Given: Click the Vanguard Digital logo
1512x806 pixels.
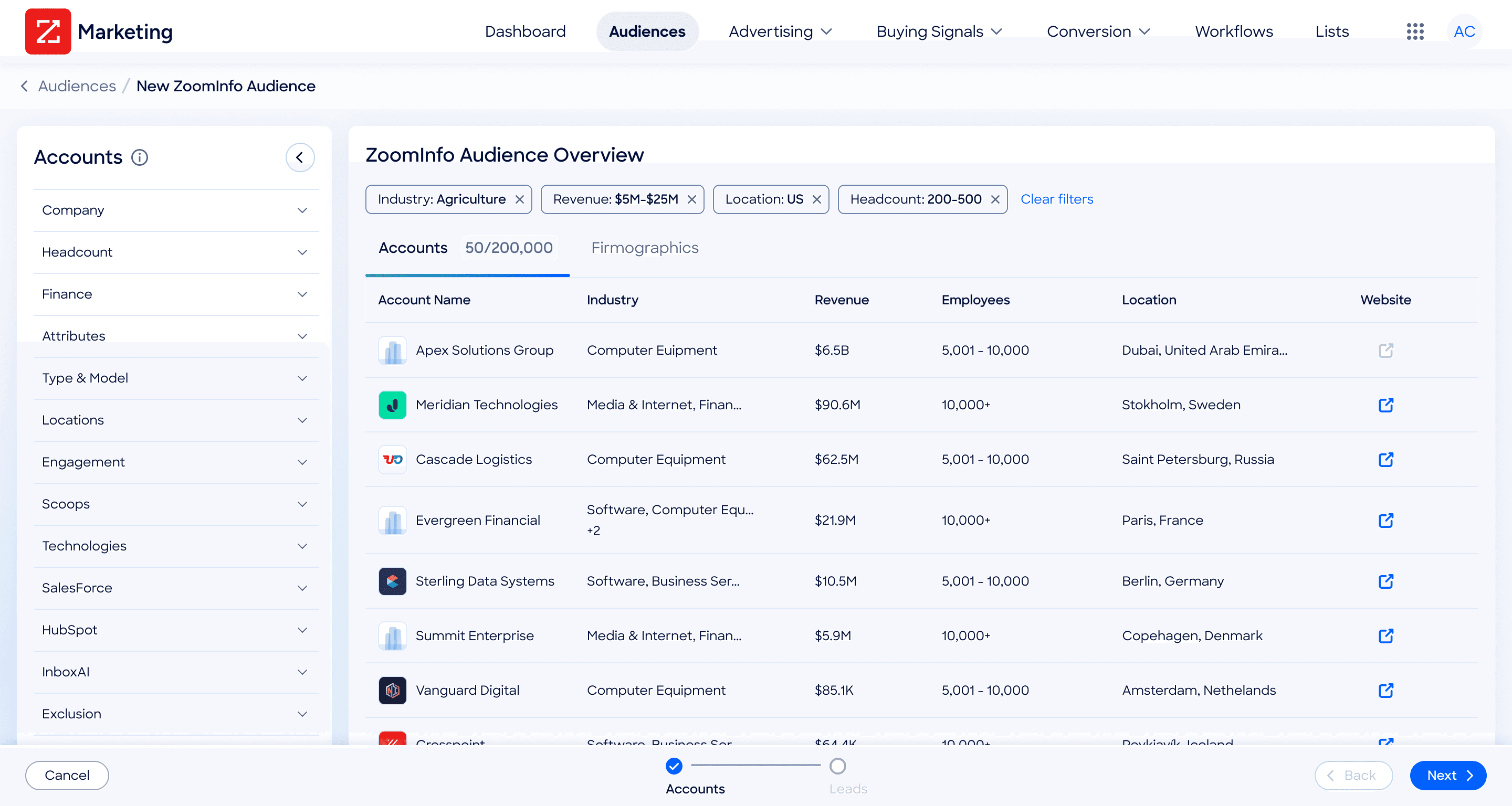Looking at the screenshot, I should pos(393,691).
